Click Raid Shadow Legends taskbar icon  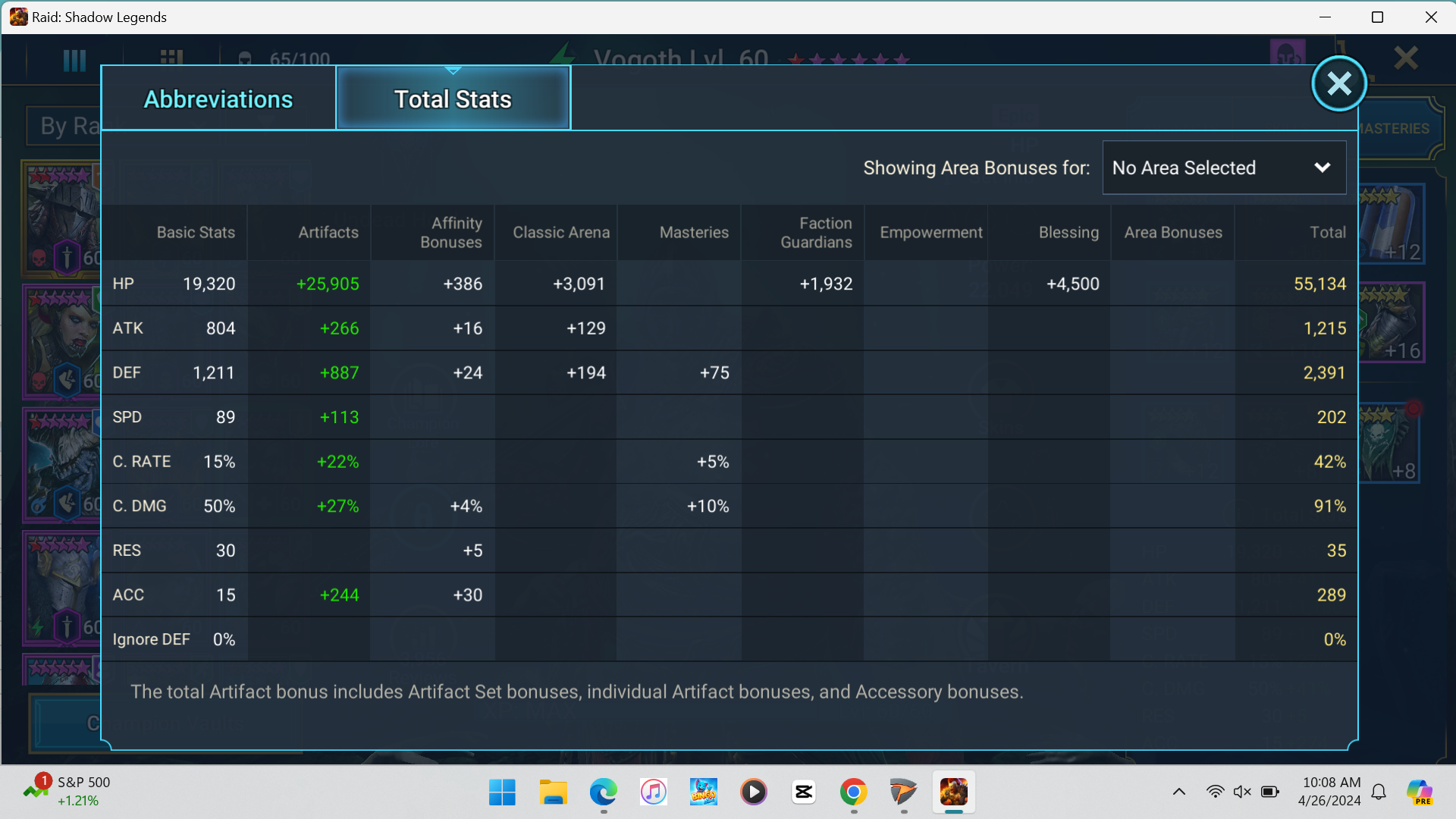coord(954,792)
